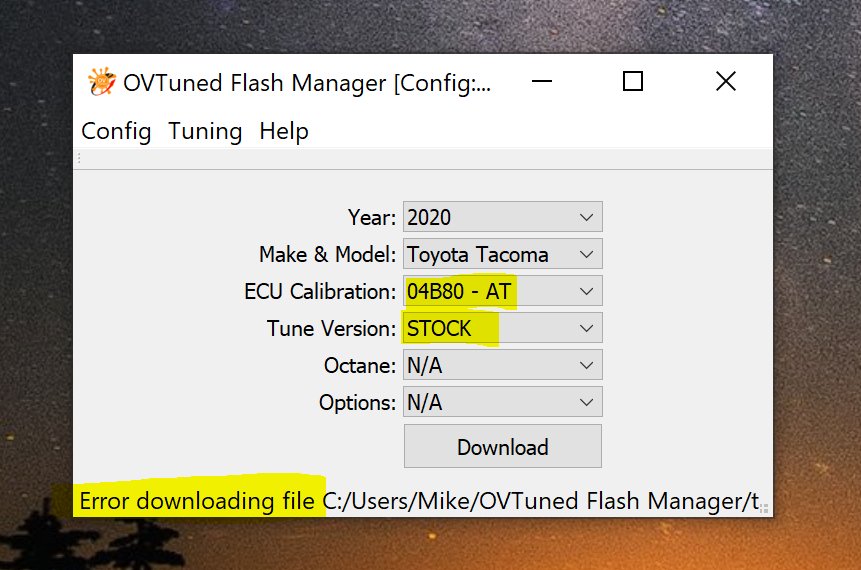The height and width of the screenshot is (570, 861).
Task: Open the Help menu
Action: pos(284,131)
